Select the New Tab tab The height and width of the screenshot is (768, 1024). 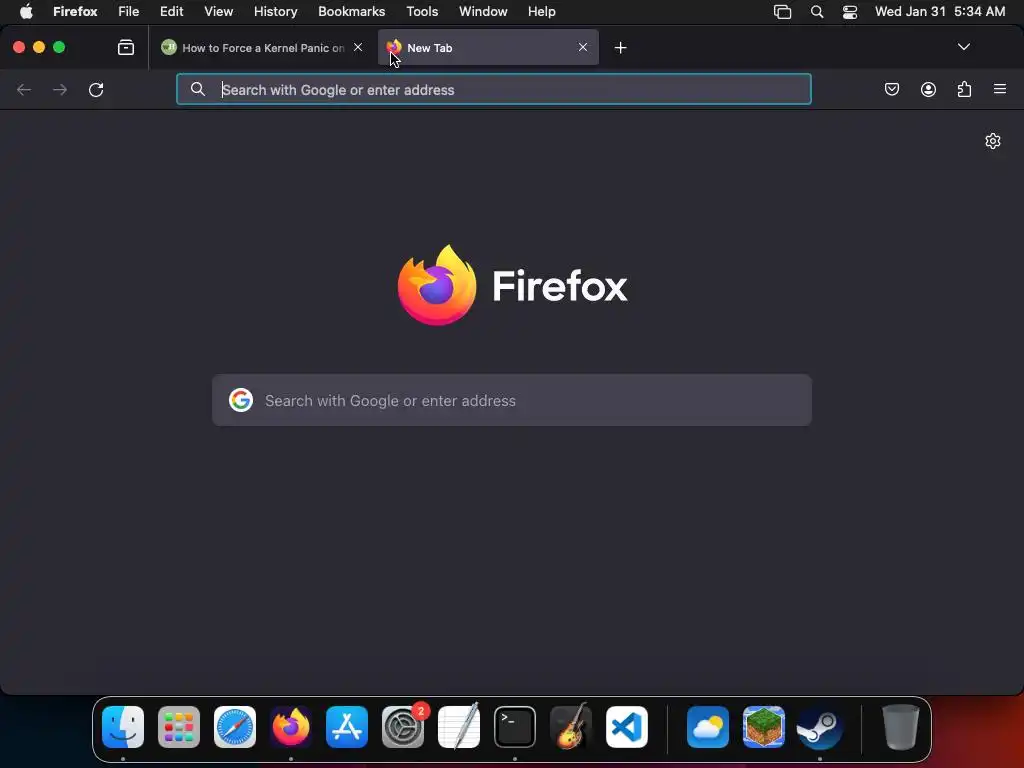(488, 48)
